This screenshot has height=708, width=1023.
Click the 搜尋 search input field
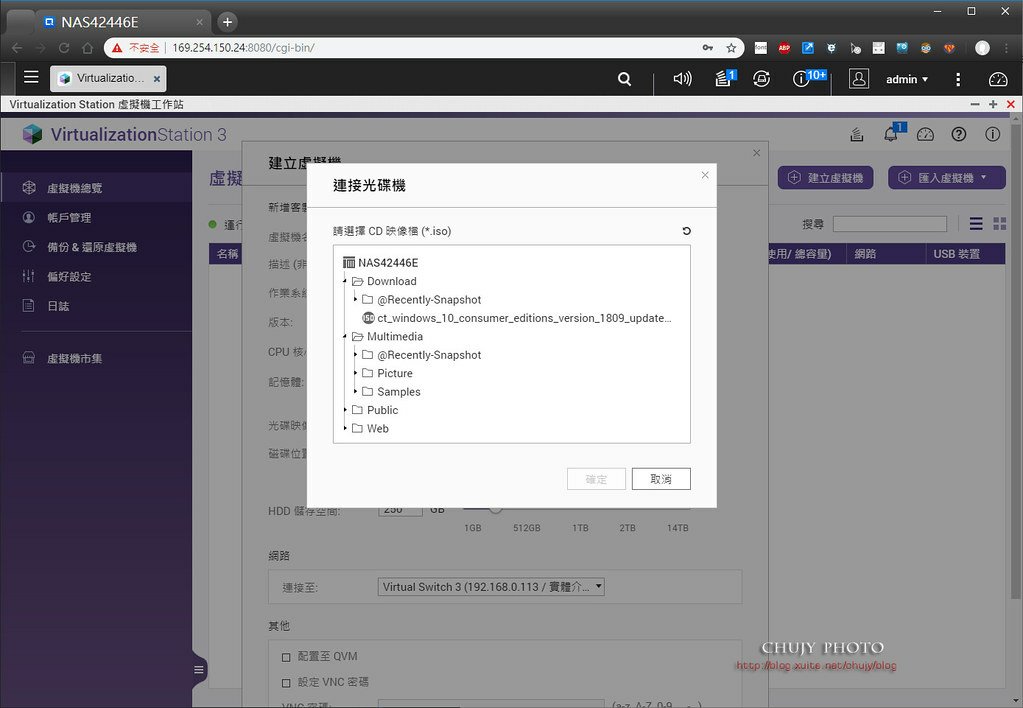click(x=889, y=224)
